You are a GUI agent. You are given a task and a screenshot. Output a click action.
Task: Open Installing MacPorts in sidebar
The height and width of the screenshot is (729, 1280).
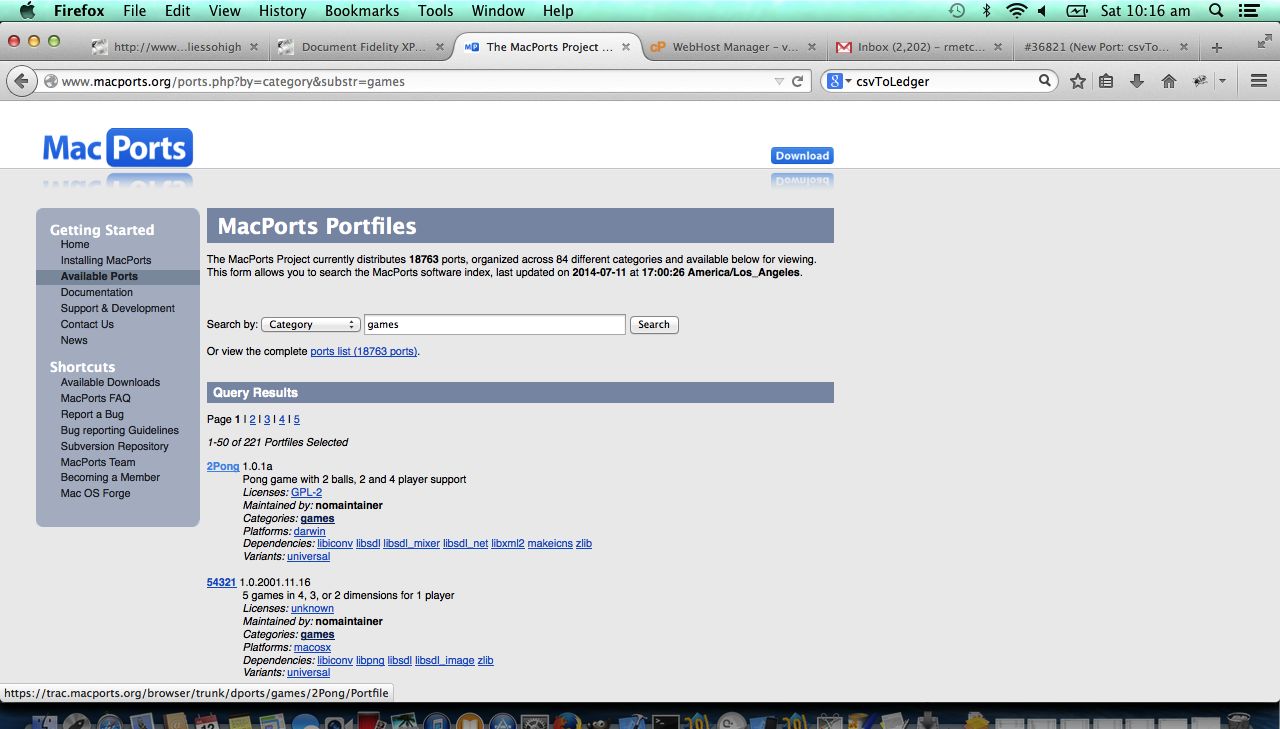click(106, 260)
